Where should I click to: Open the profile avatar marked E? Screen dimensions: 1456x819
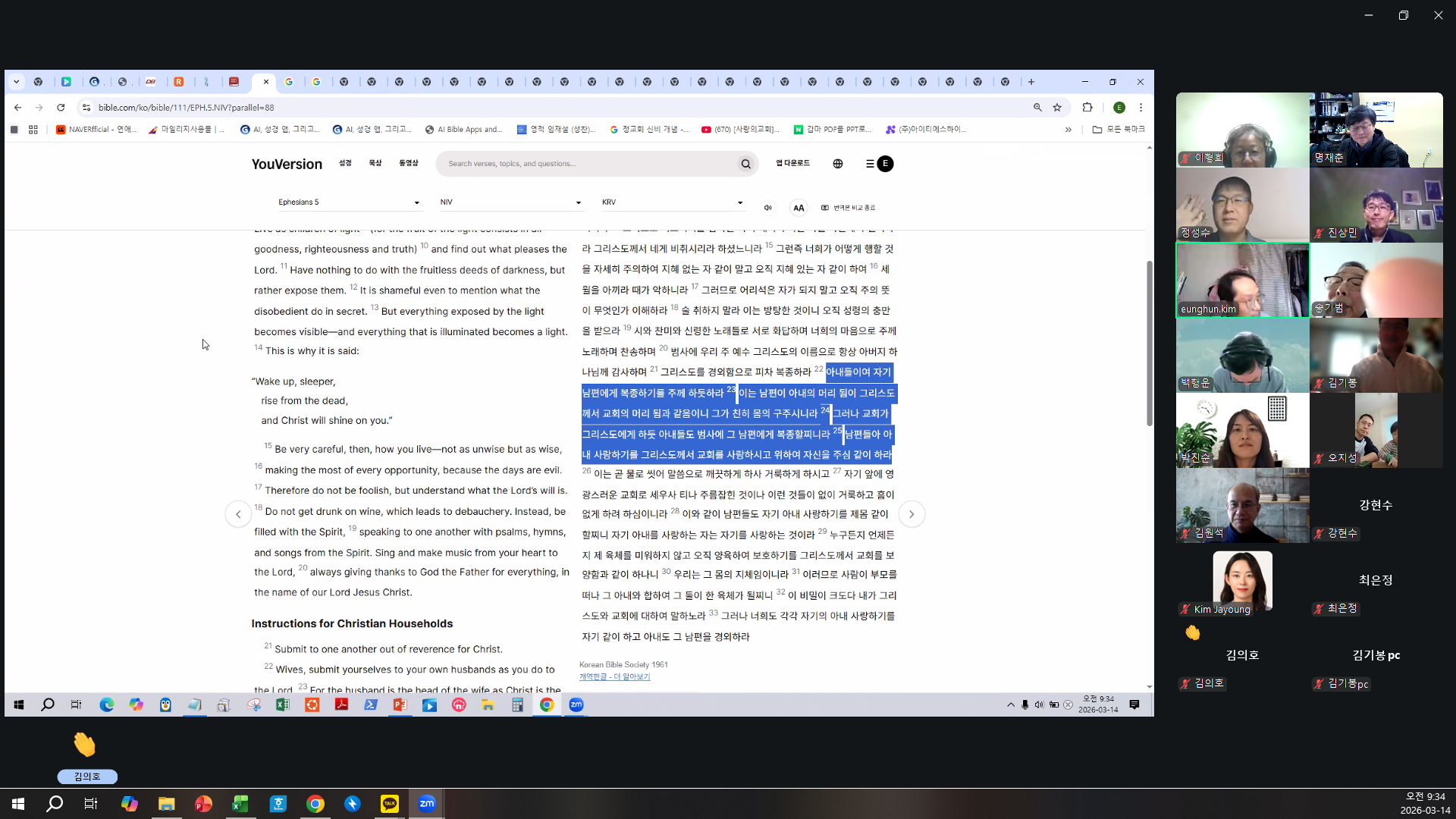point(884,164)
